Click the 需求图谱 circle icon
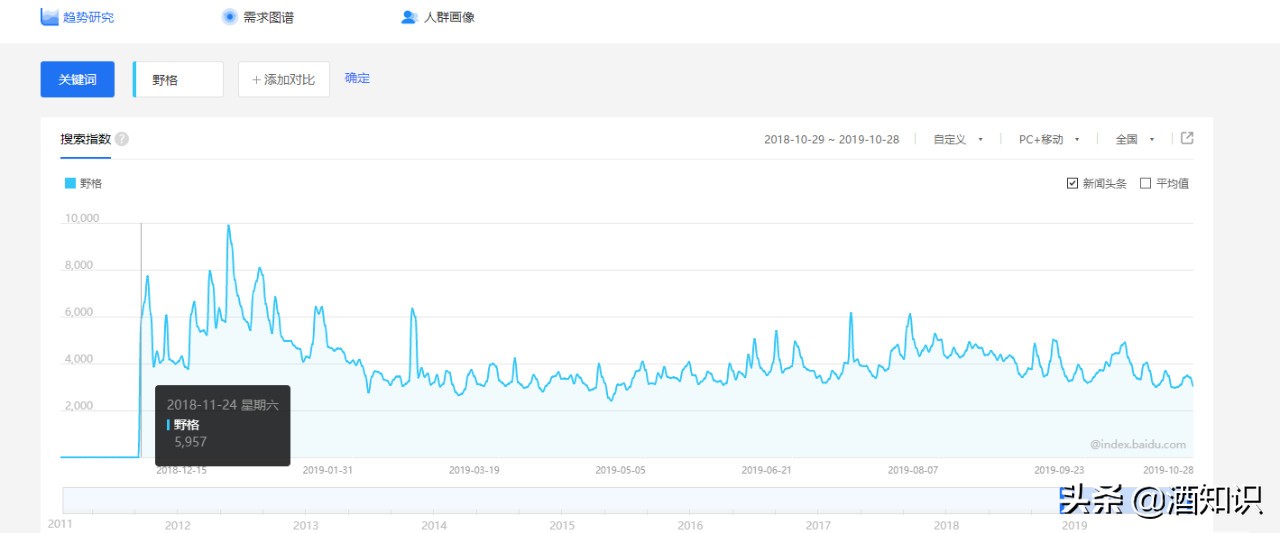This screenshot has height=533, width=1280. [x=229, y=17]
